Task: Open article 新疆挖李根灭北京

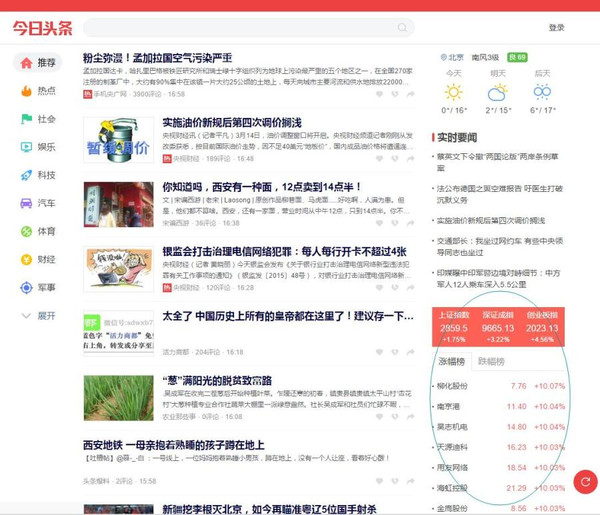Action: (269, 509)
